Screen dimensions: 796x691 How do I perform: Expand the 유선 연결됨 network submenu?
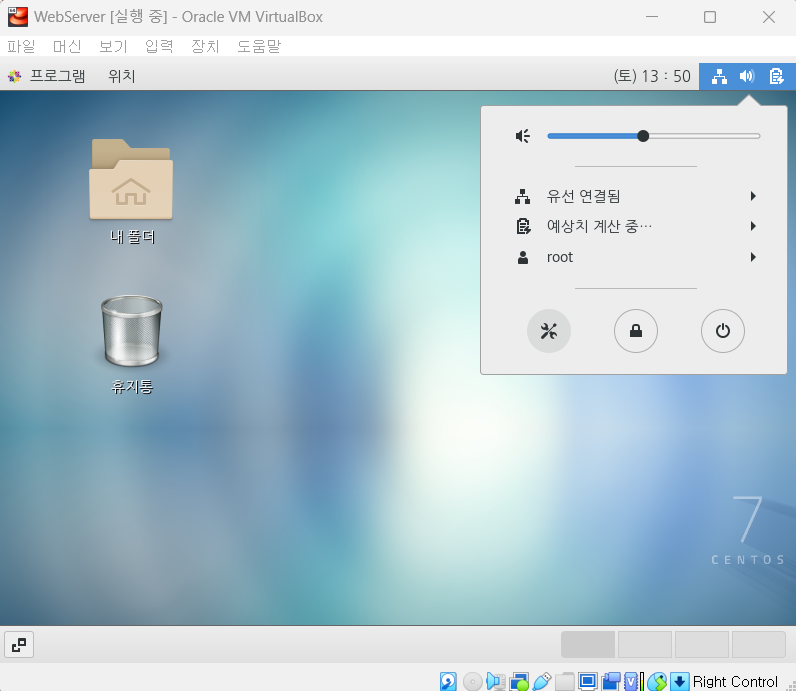tap(636, 196)
